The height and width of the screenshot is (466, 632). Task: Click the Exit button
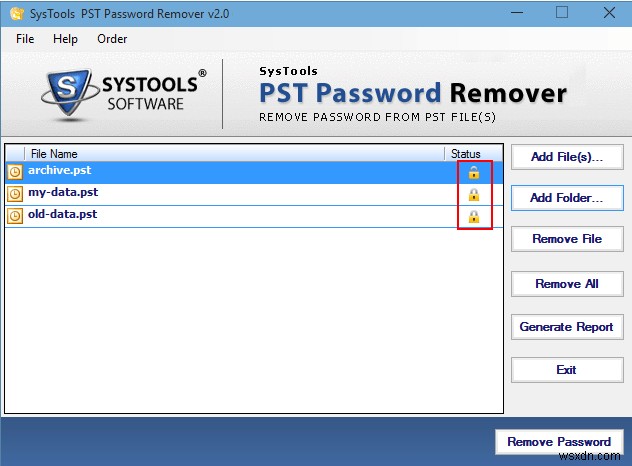tap(567, 370)
